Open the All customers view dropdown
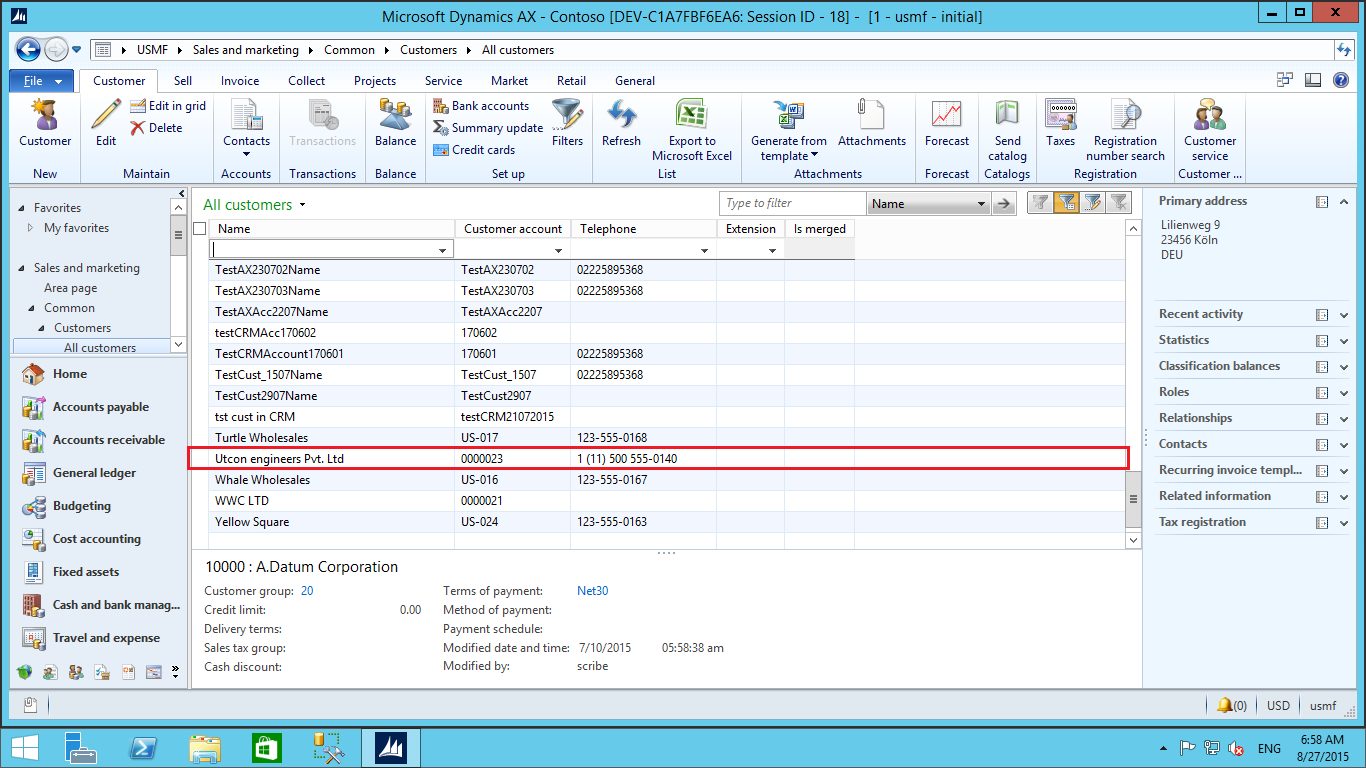1366x768 pixels. tap(302, 205)
